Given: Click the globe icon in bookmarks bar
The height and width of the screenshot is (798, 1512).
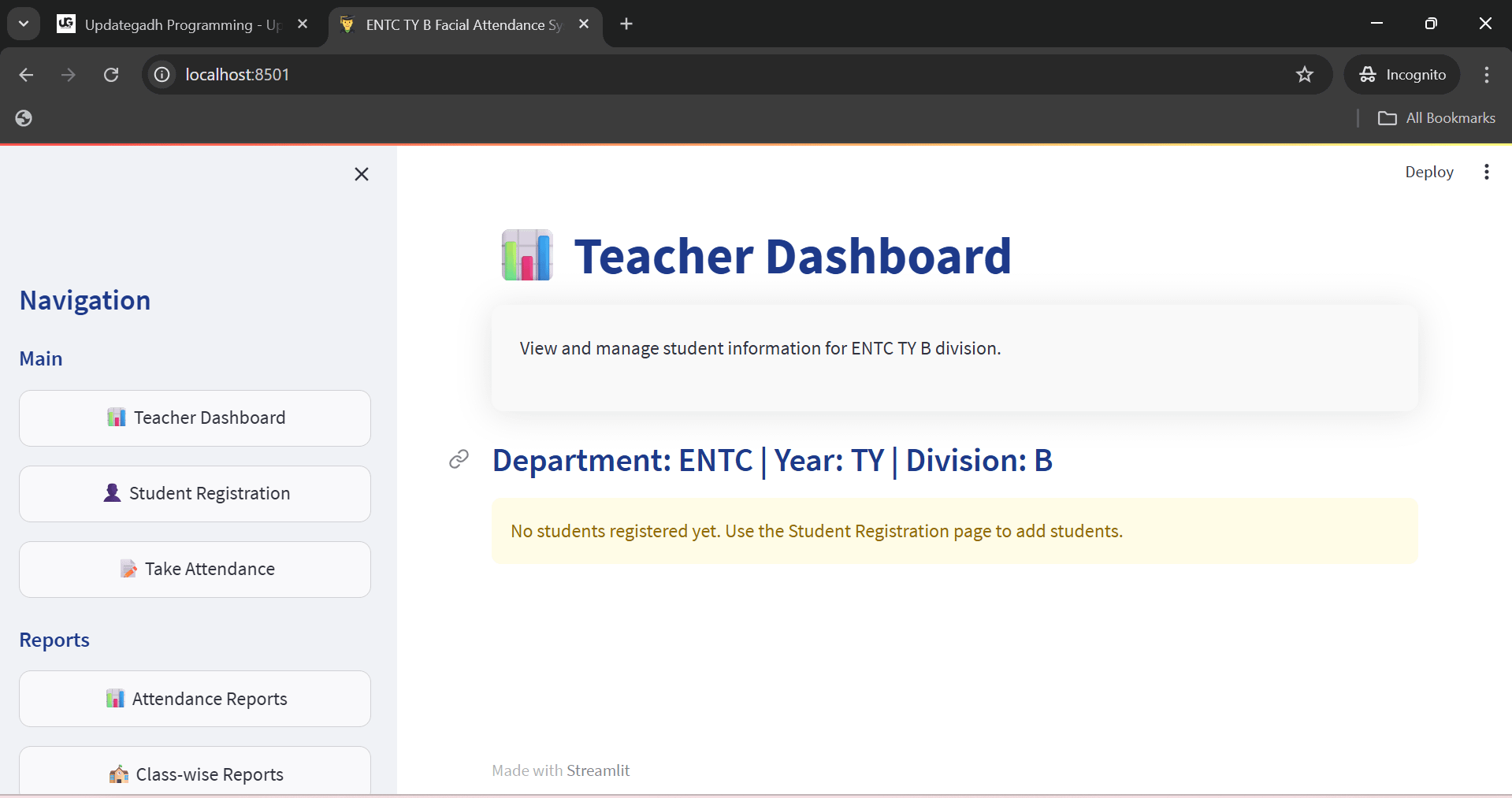Looking at the screenshot, I should (24, 118).
